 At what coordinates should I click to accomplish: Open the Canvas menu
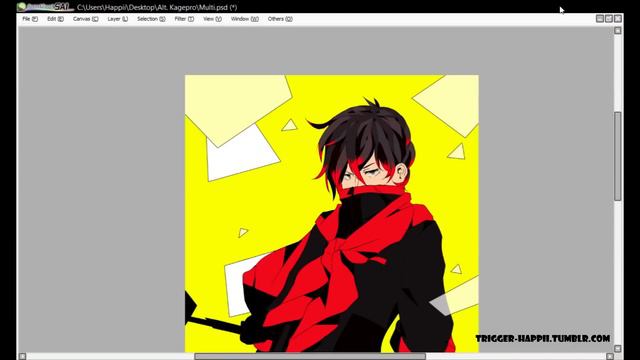[x=85, y=19]
